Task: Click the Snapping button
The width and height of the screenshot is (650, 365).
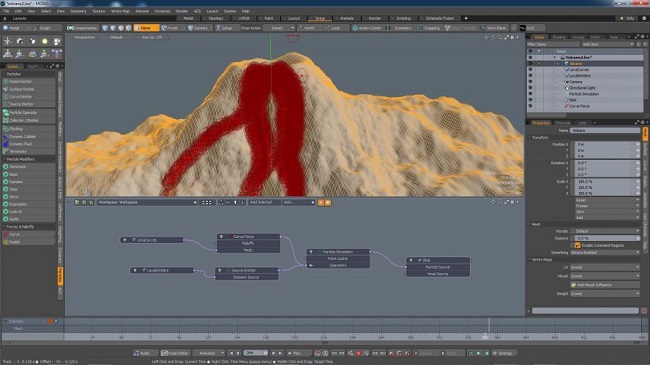Action: pyautogui.click(x=429, y=28)
